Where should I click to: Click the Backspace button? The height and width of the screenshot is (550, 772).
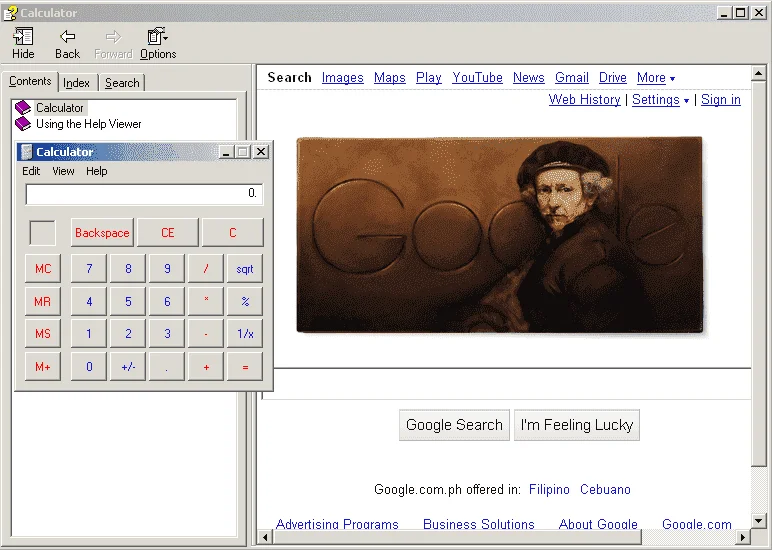point(102,232)
